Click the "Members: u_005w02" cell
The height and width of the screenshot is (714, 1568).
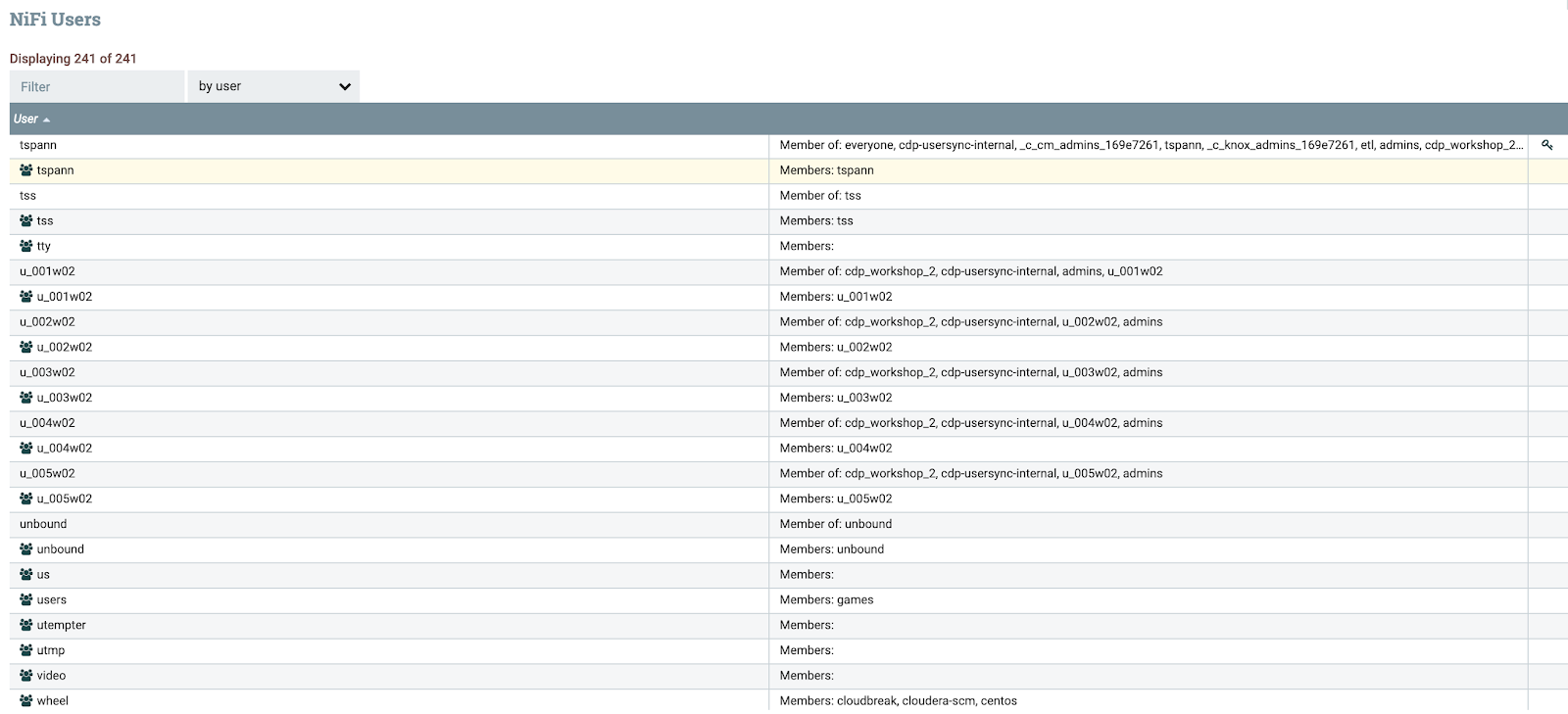pyautogui.click(x=1149, y=499)
